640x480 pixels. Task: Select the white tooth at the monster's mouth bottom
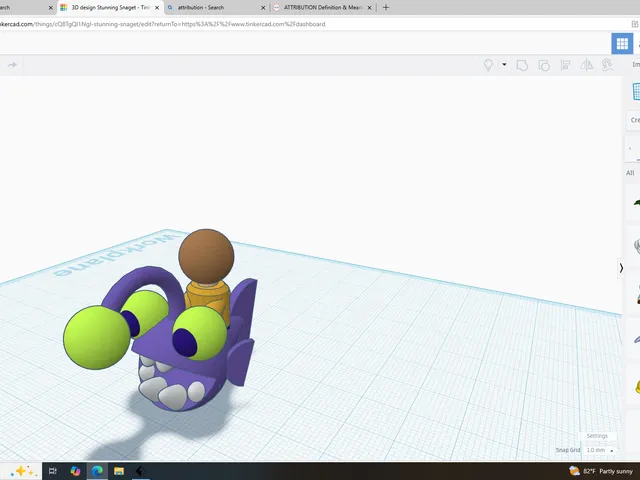point(173,397)
